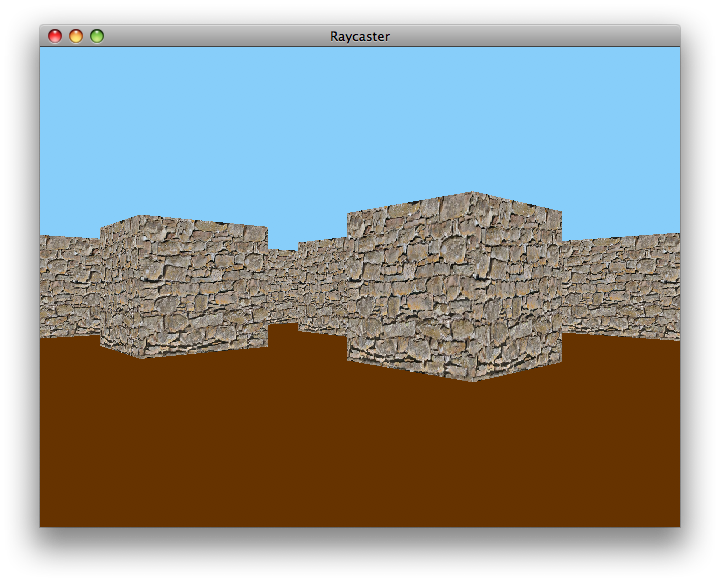Minimize the Raycaster window with yellow button
This screenshot has width=720, height=582.
click(x=76, y=36)
